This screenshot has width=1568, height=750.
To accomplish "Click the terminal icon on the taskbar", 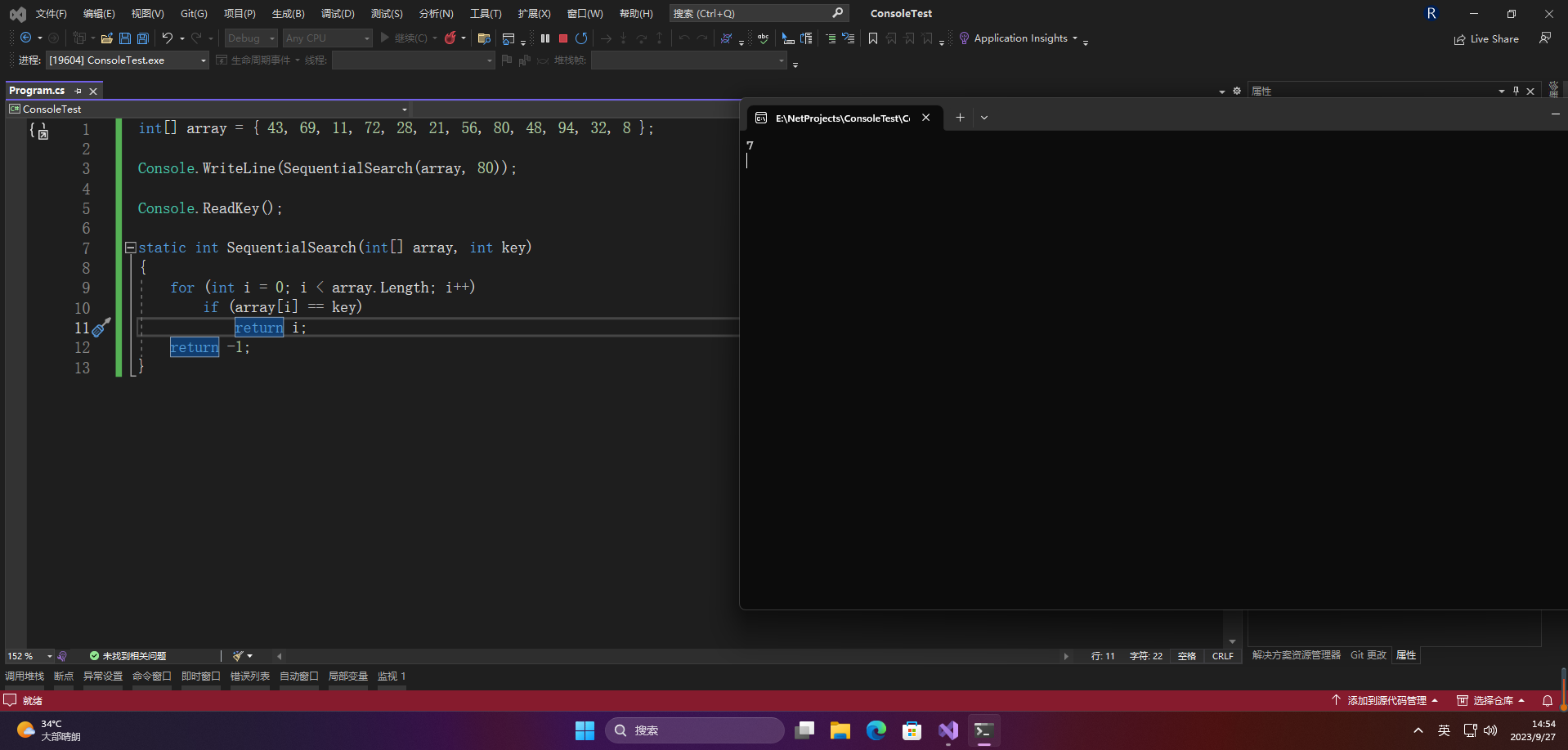I will tap(983, 730).
